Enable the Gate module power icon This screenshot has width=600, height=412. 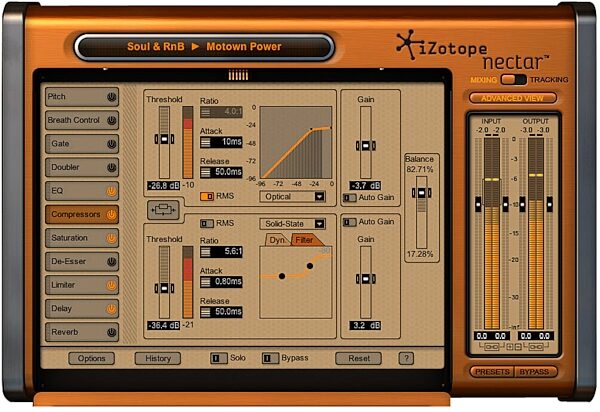tap(111, 144)
